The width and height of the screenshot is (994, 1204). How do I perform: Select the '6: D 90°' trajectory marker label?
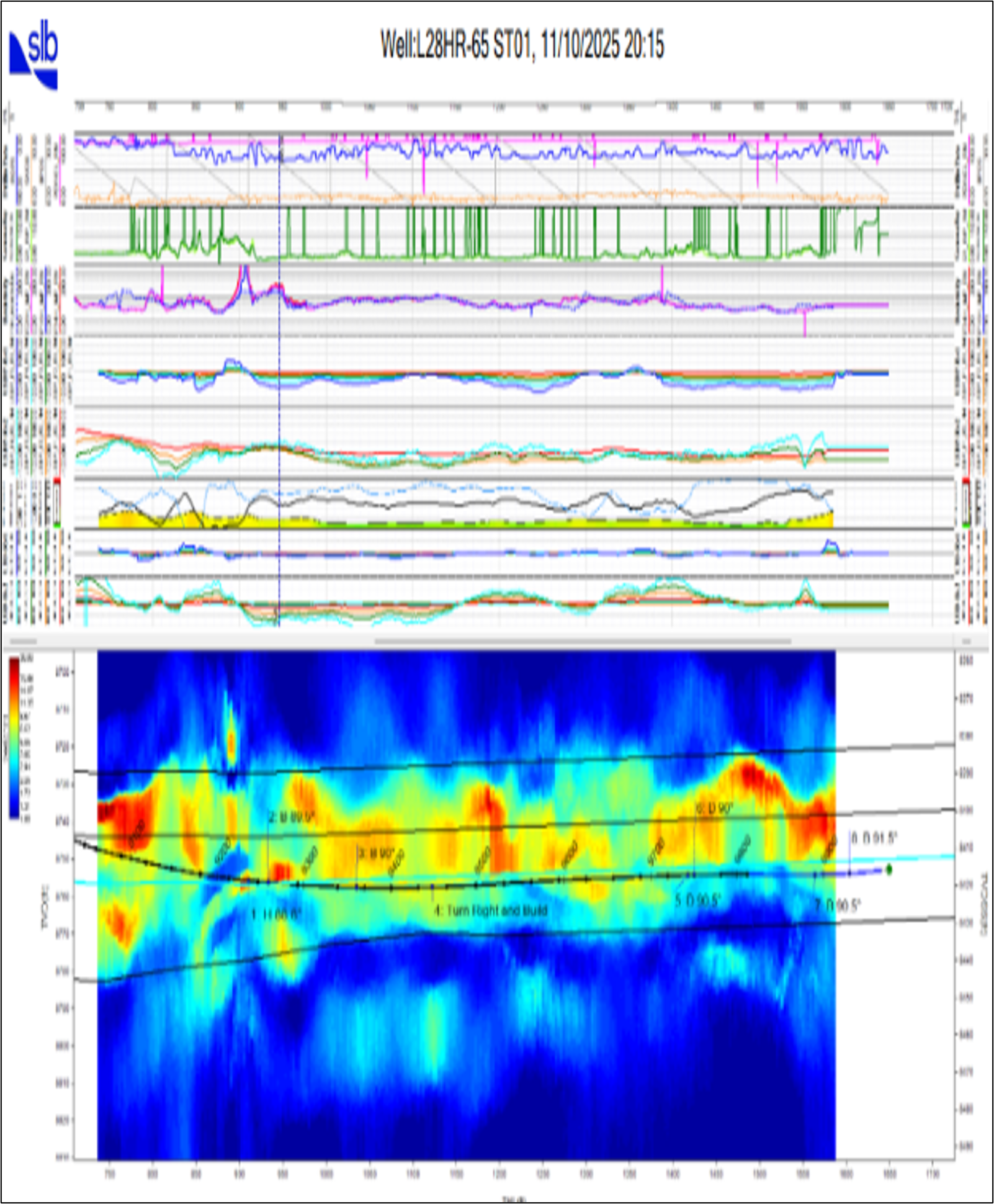[x=714, y=809]
